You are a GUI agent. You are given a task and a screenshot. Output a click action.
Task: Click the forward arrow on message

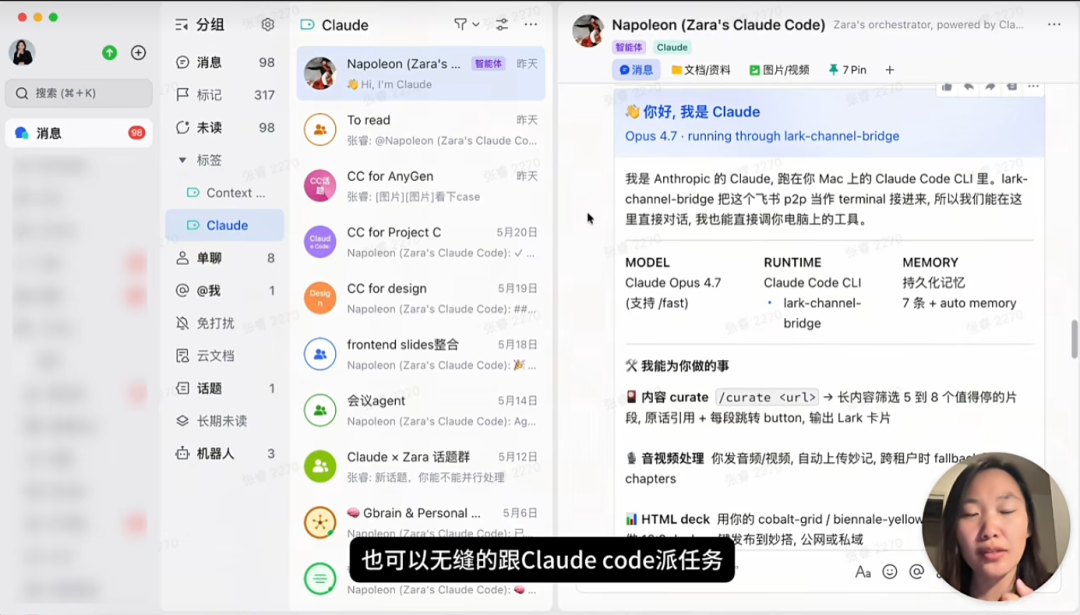990,86
